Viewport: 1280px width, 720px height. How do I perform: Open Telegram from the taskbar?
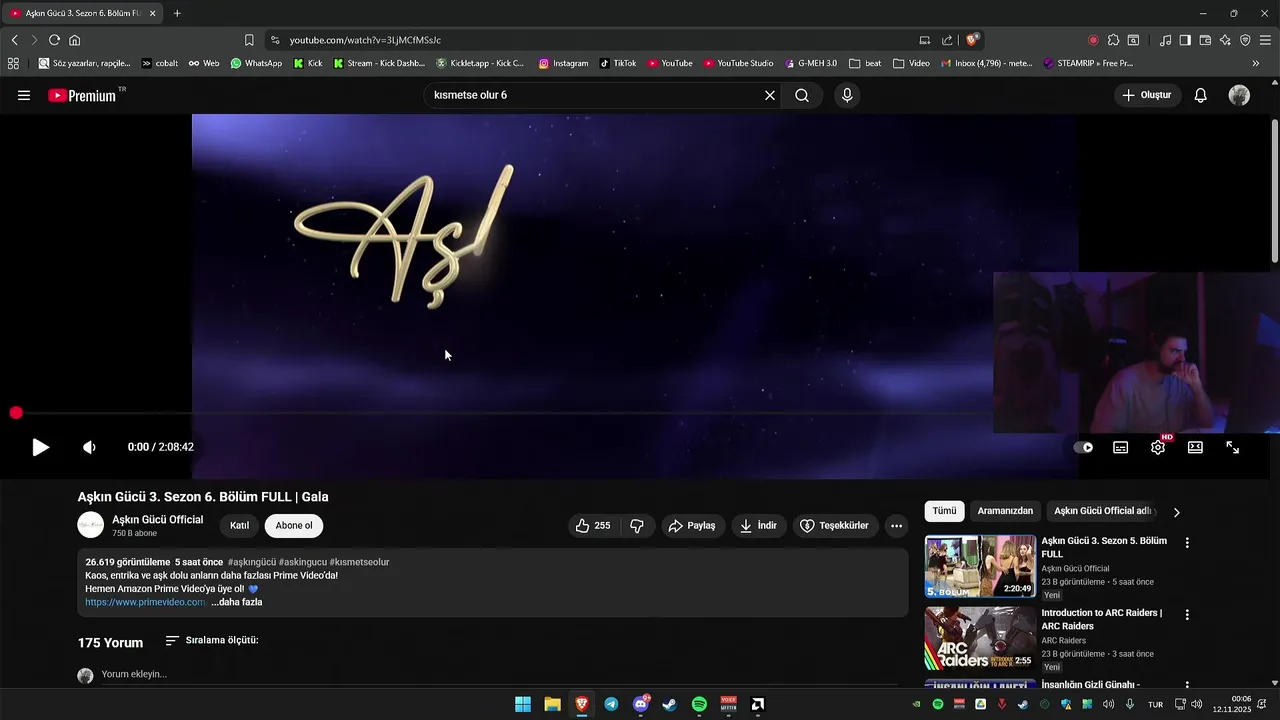pyautogui.click(x=611, y=704)
